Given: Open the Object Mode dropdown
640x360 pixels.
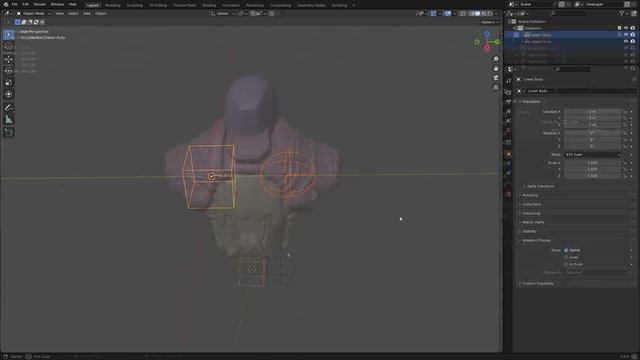Looking at the screenshot, I should (x=33, y=13).
